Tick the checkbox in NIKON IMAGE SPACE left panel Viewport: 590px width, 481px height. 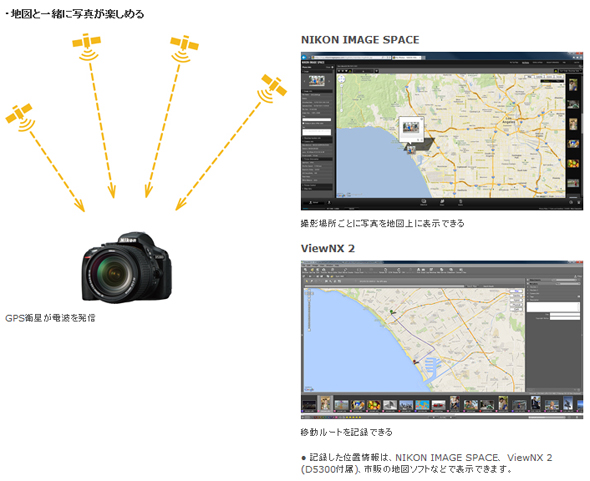pyautogui.click(x=304, y=123)
